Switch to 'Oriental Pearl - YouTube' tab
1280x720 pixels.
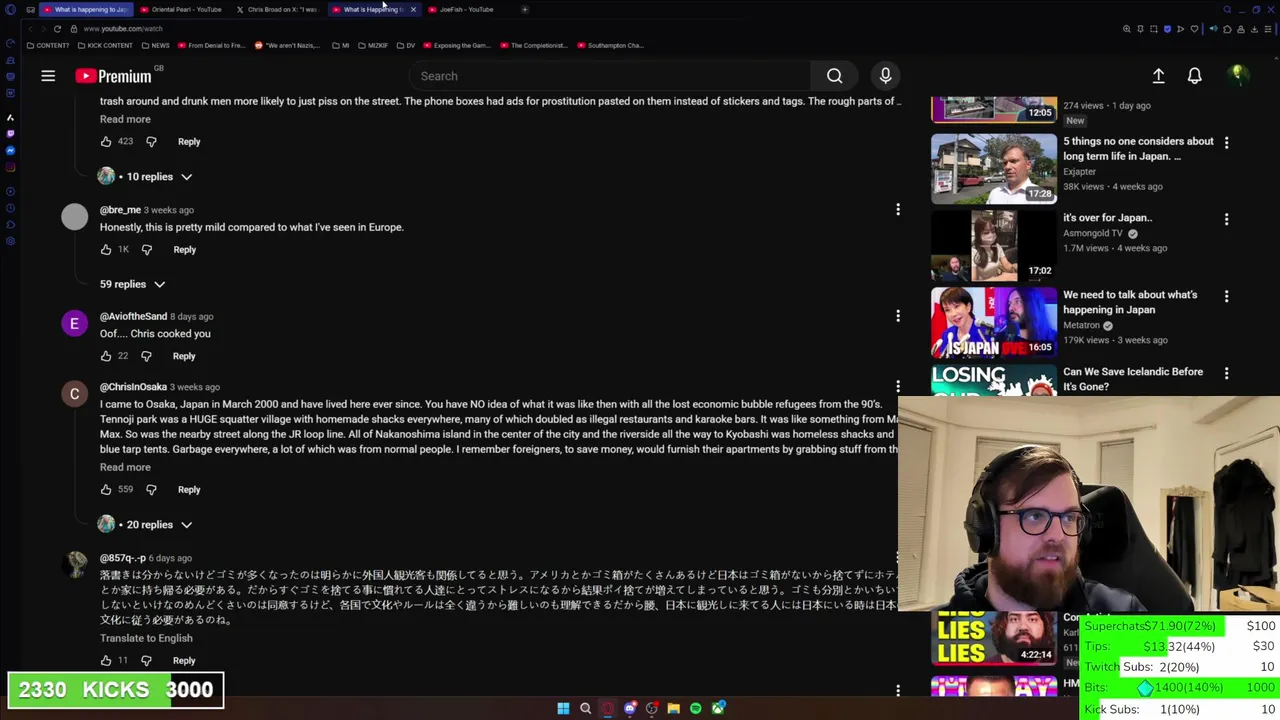(x=184, y=9)
